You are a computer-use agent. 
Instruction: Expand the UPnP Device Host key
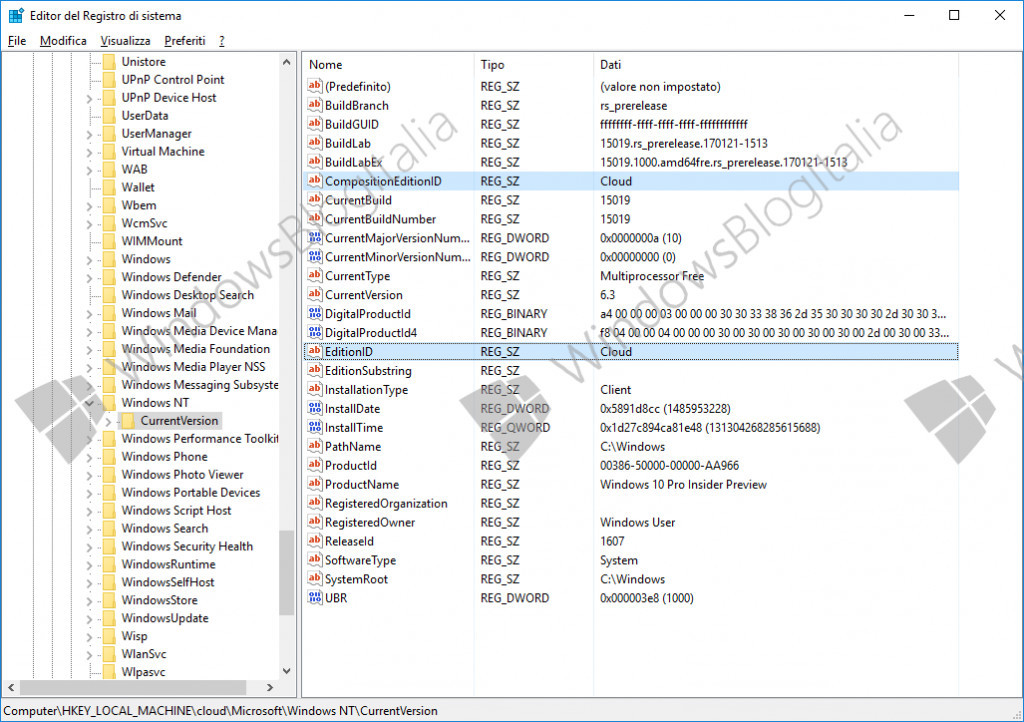pyautogui.click(x=89, y=99)
